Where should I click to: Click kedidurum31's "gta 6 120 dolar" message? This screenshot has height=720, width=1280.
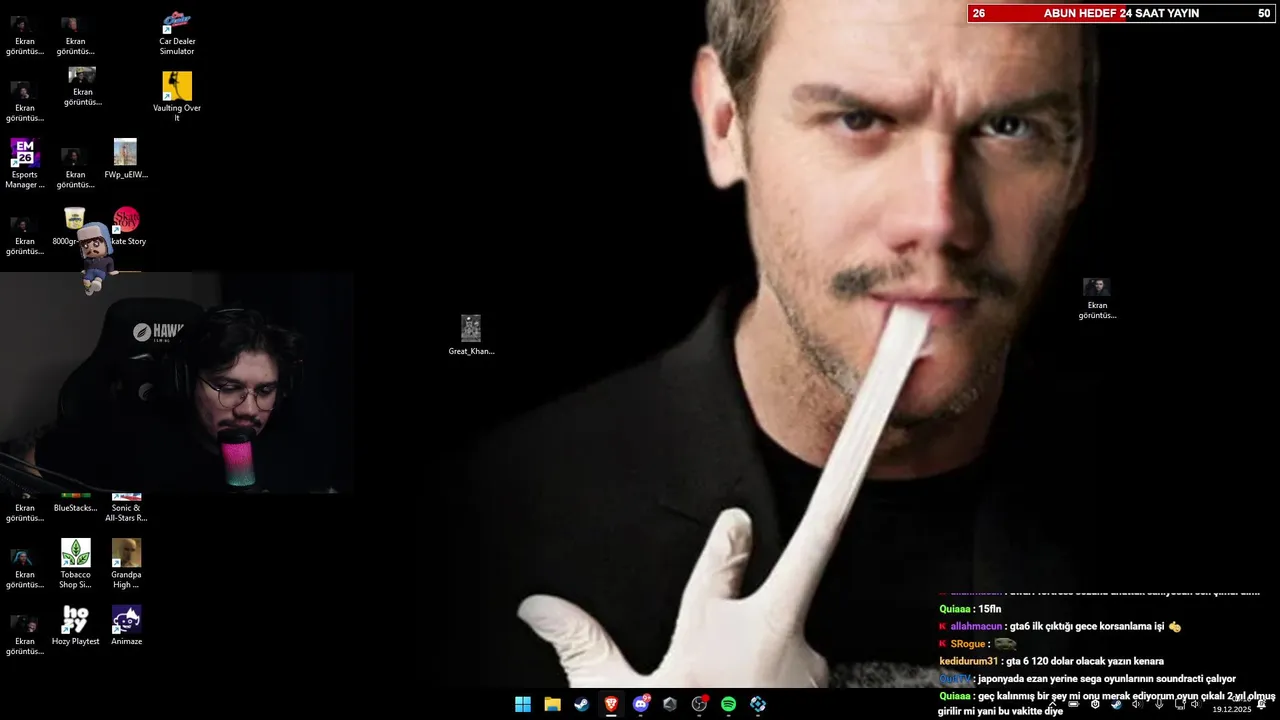pos(1051,661)
